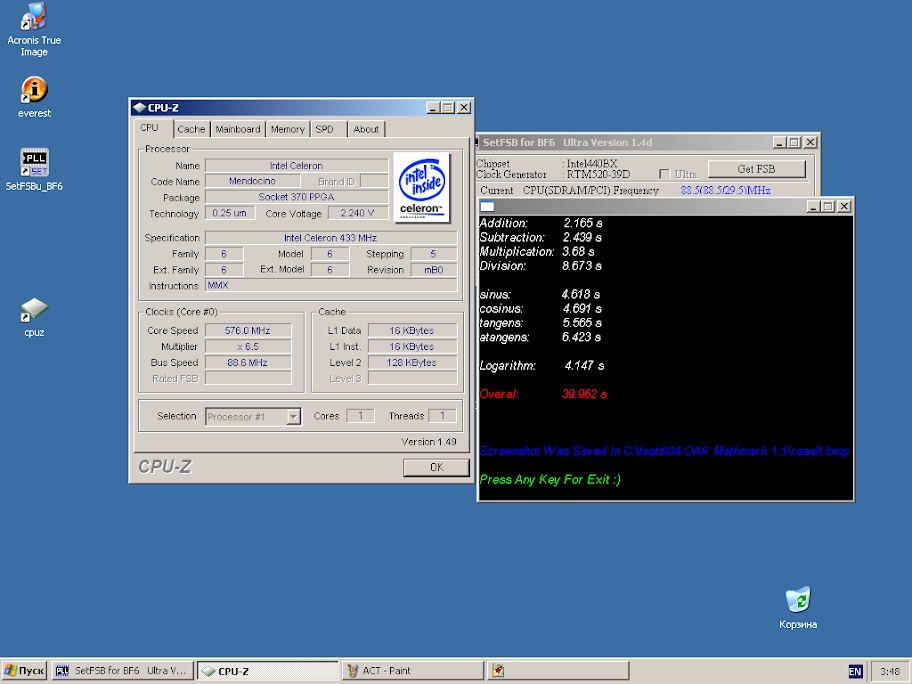
Task: Click the Addition result 2.165 s
Action: (x=583, y=223)
